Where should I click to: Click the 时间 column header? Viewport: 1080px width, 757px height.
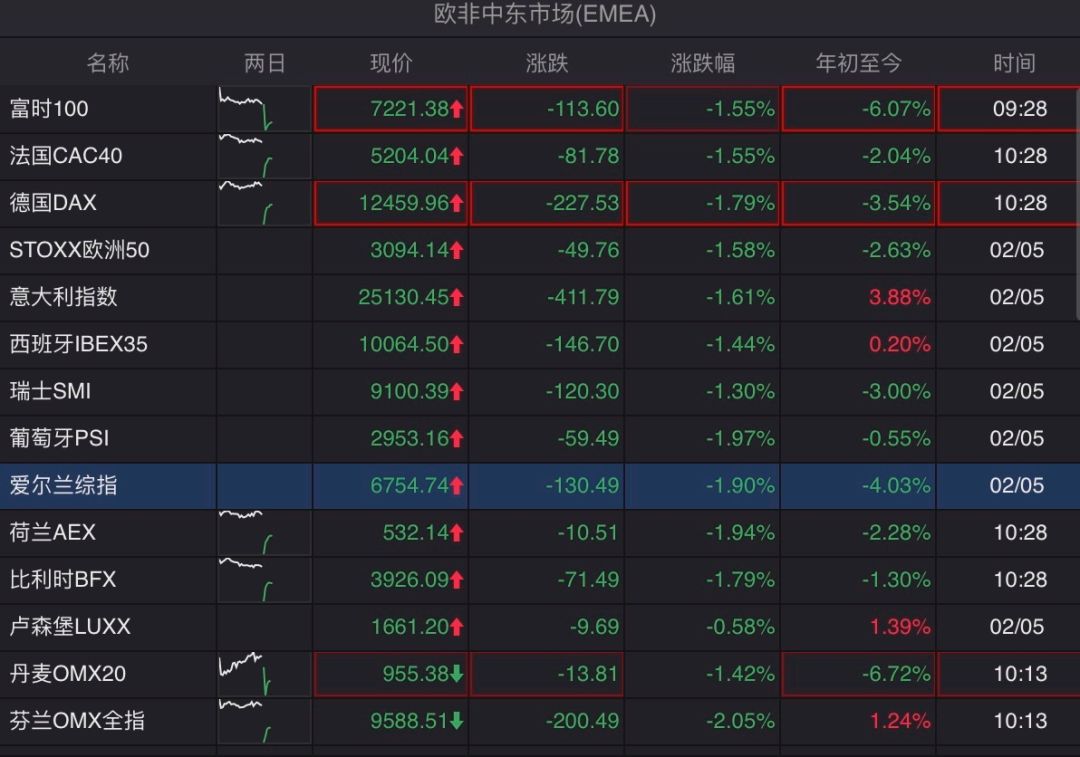click(x=1014, y=63)
